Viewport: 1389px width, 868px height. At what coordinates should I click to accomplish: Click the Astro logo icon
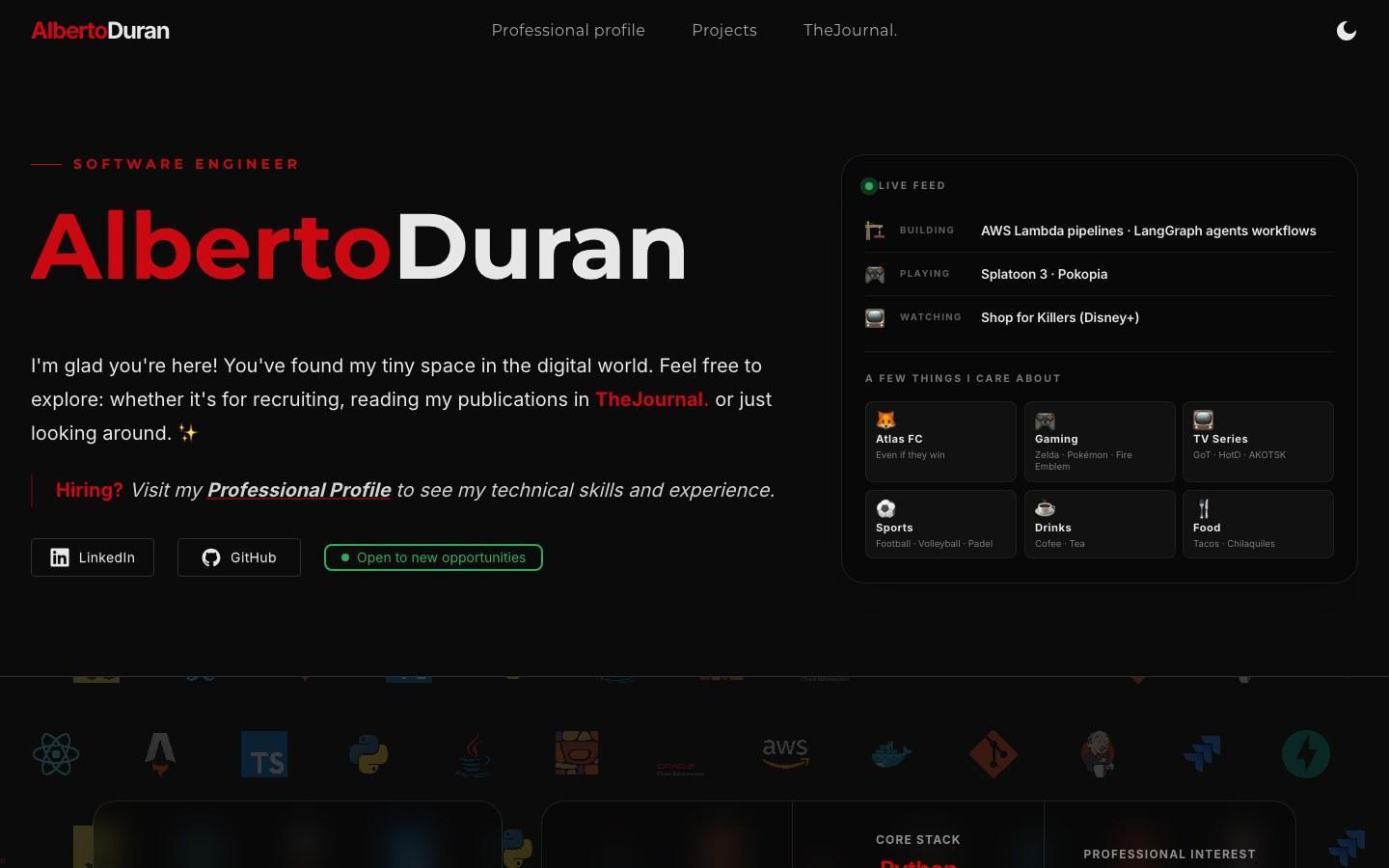pyautogui.click(x=160, y=754)
